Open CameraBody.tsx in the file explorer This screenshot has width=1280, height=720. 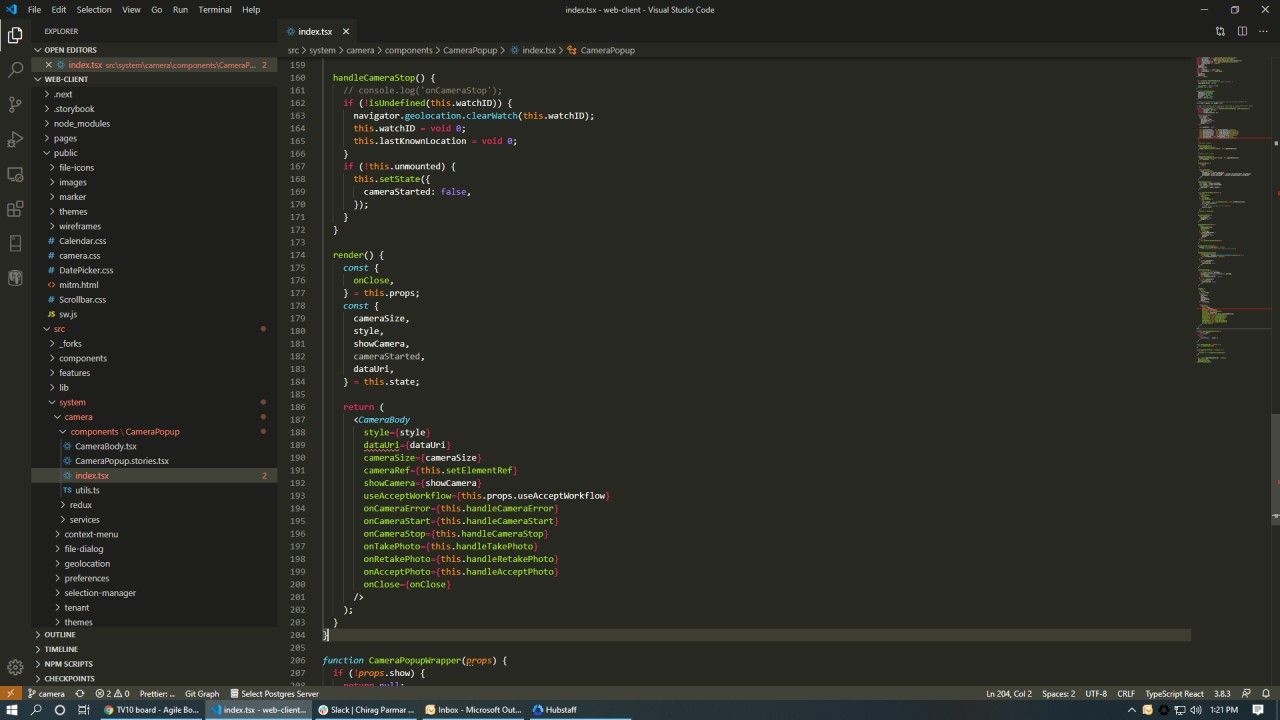[105, 446]
